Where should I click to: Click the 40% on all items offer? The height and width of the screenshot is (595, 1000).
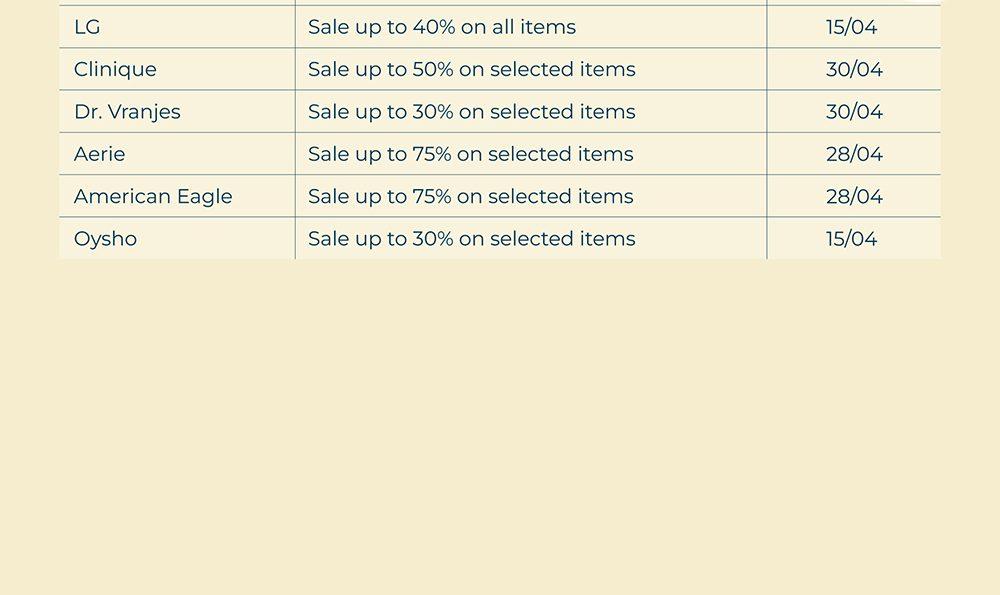click(x=442, y=27)
